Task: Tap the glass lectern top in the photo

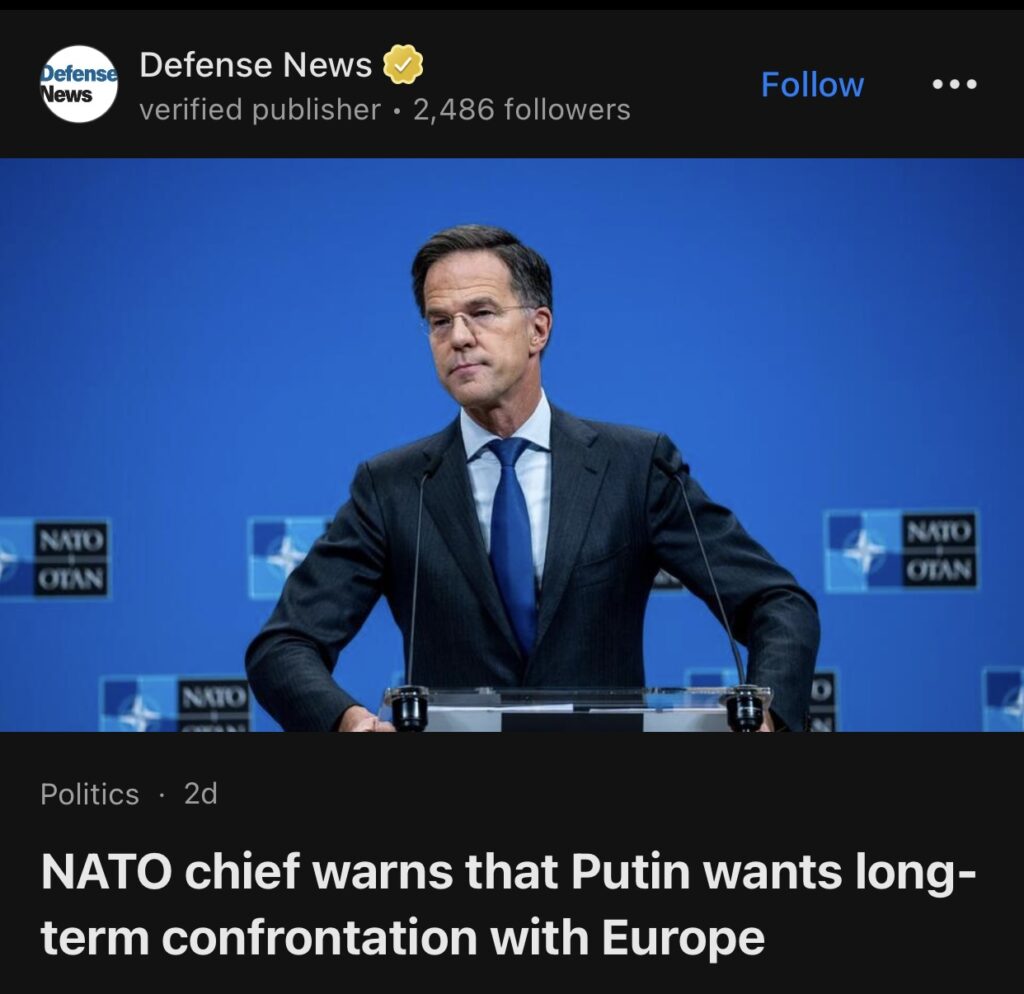Action: [x=577, y=709]
